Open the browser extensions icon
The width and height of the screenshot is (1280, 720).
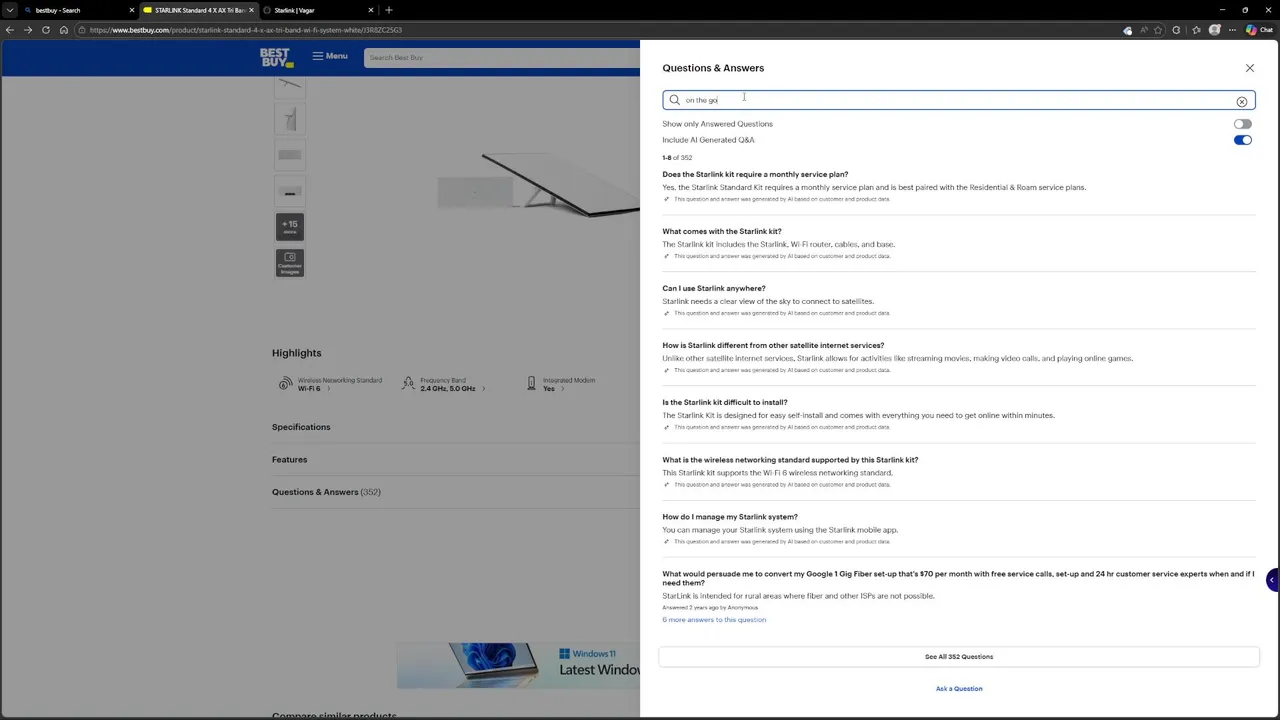click(1176, 30)
